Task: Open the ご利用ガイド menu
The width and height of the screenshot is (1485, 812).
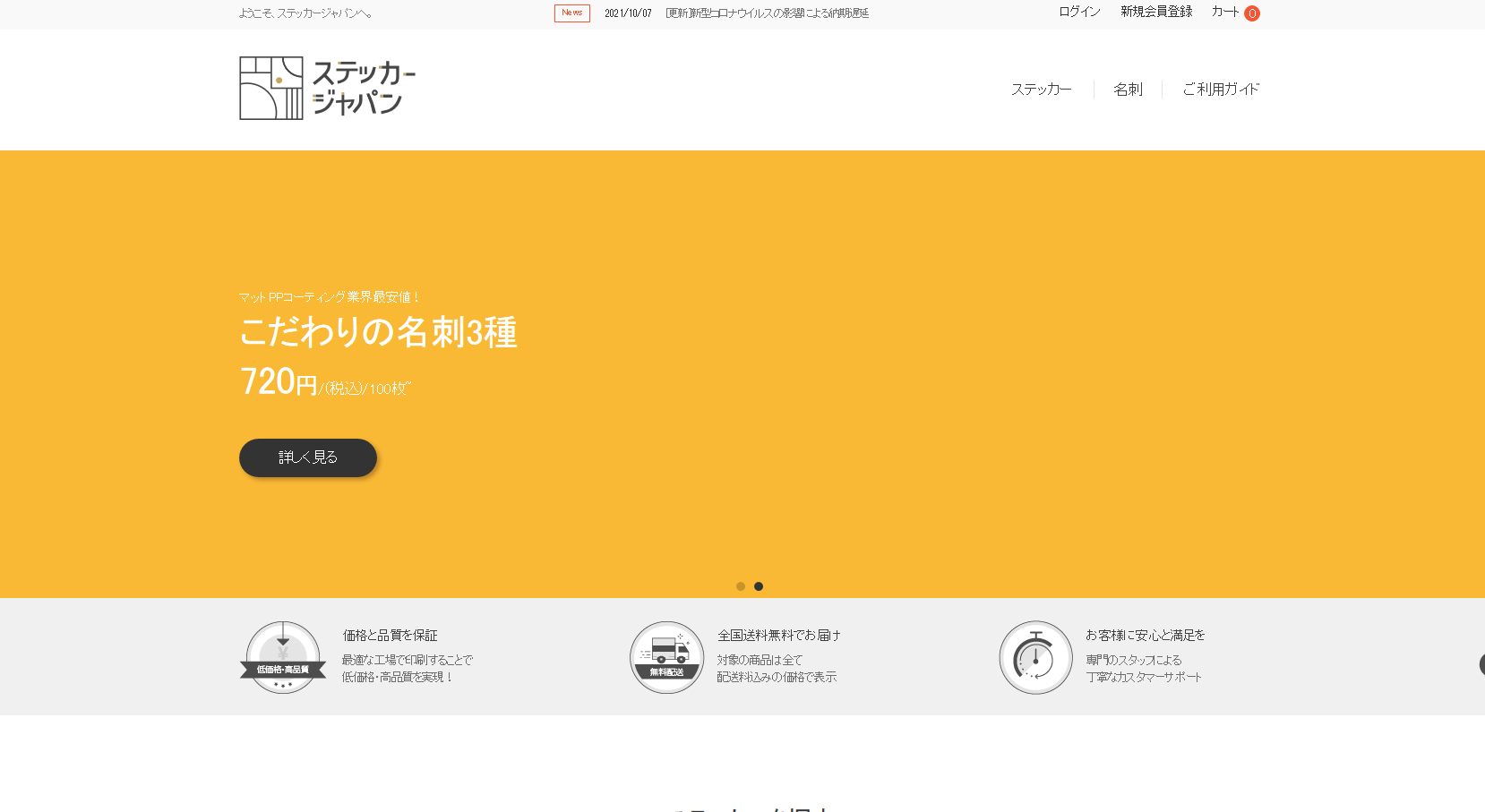Action: tap(1220, 90)
